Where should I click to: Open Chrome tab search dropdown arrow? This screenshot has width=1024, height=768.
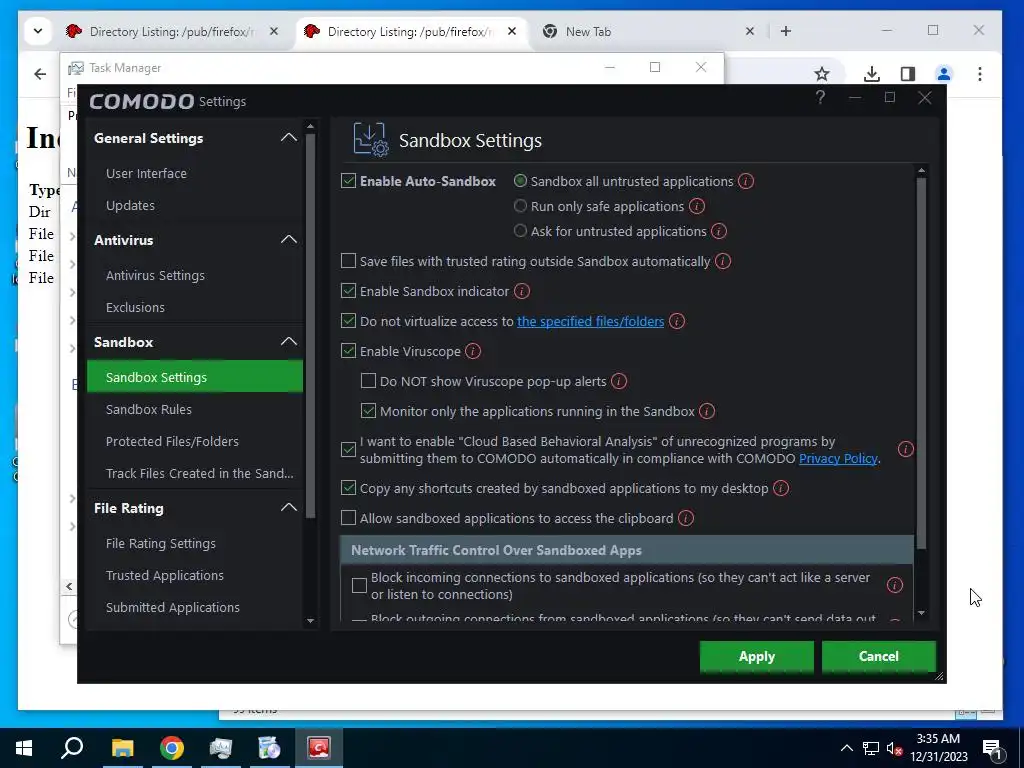tap(38, 31)
